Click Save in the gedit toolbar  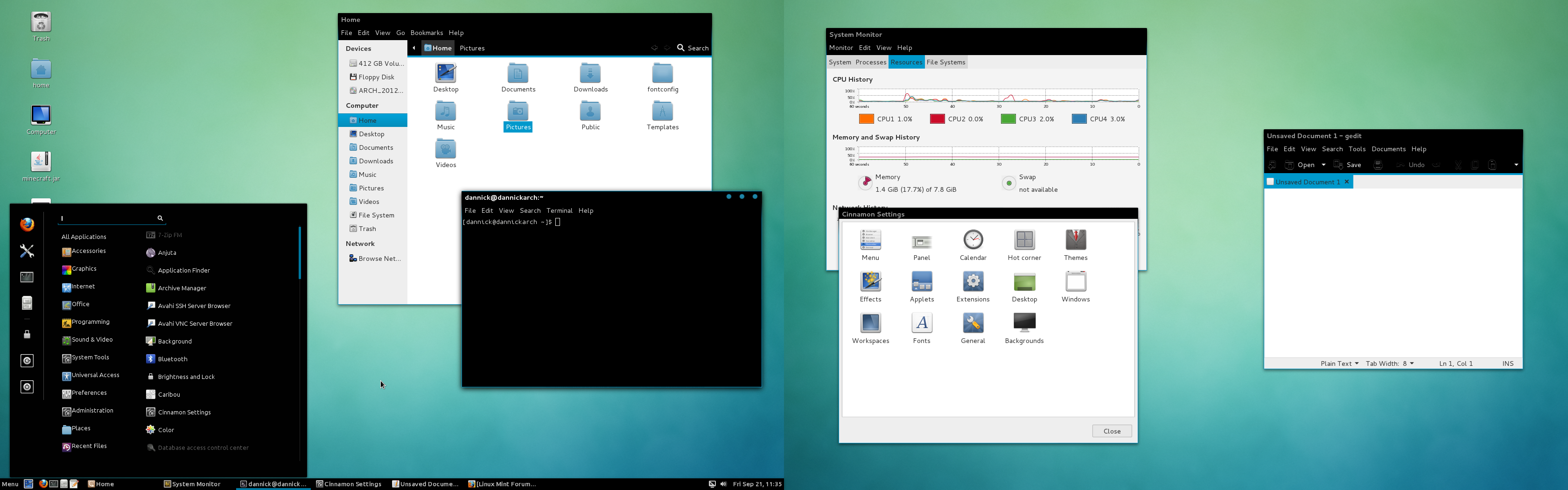point(1347,165)
